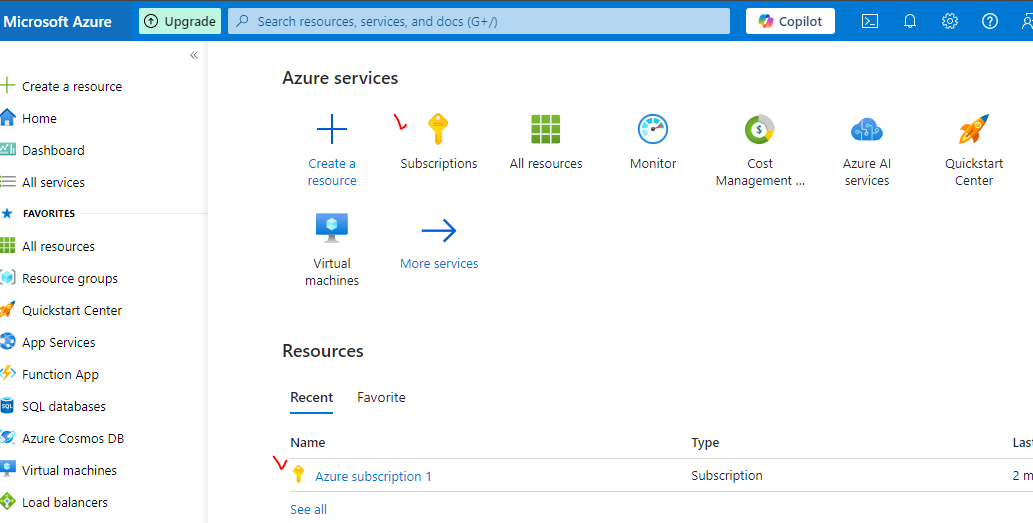Collapse the left sidebar menu
Viewport: 1033px width, 523px height.
(x=194, y=55)
